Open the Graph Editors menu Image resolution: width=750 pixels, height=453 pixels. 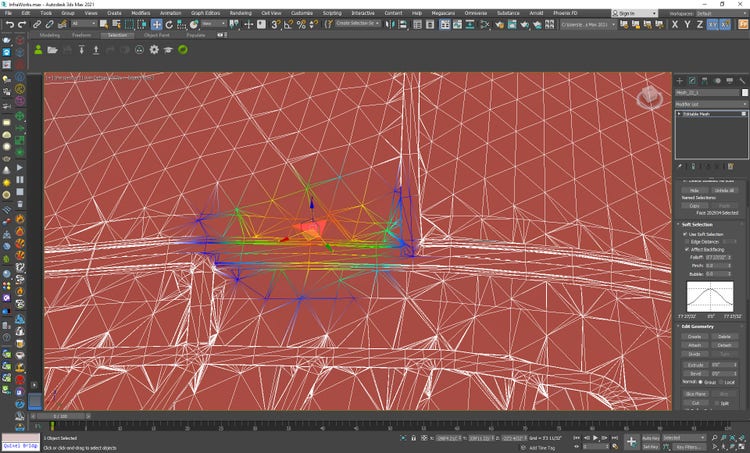[x=207, y=14]
